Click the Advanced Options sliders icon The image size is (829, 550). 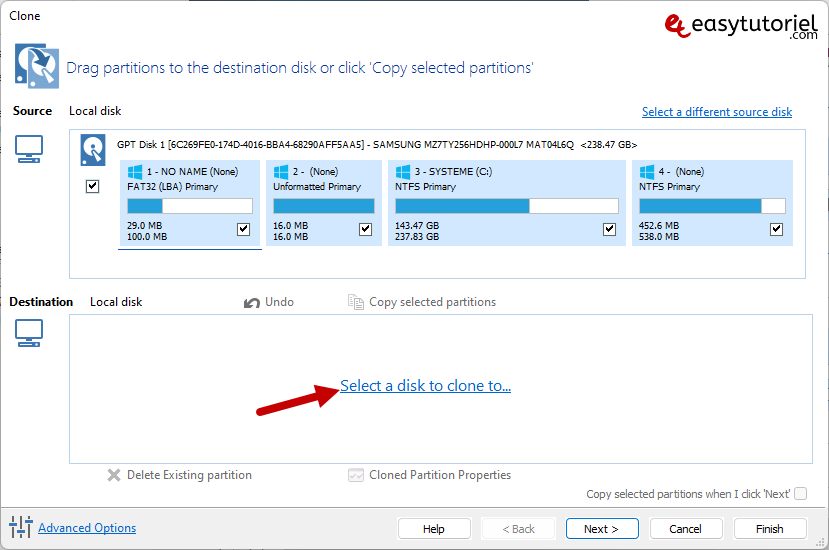[21, 527]
